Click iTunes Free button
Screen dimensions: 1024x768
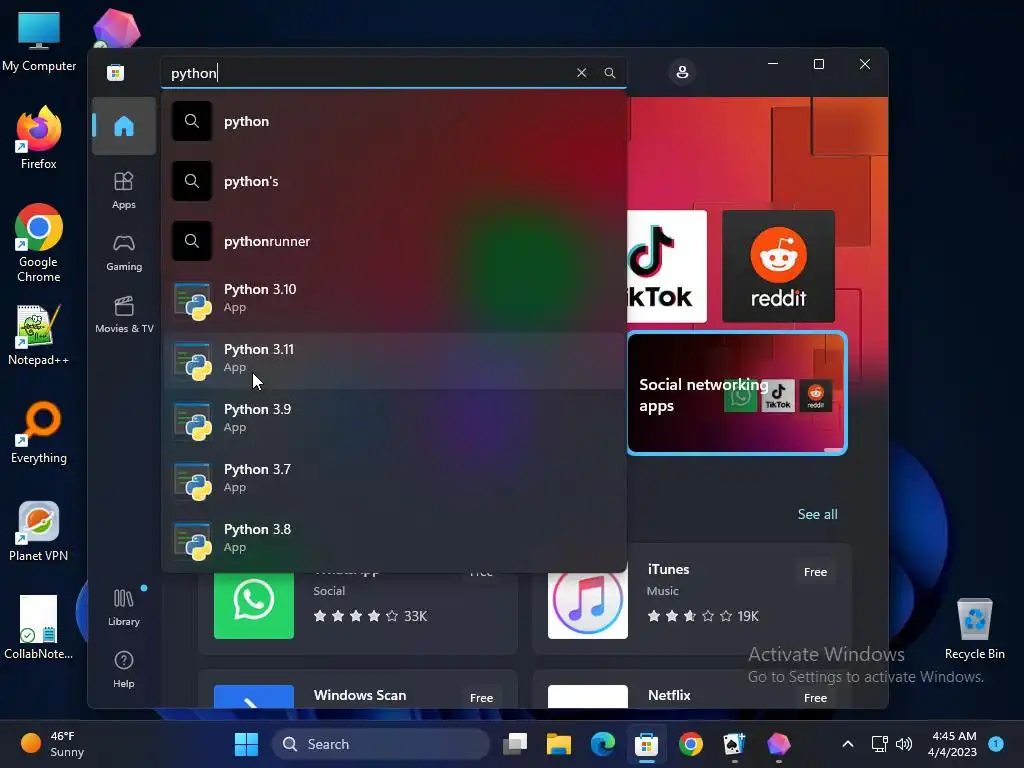(815, 572)
